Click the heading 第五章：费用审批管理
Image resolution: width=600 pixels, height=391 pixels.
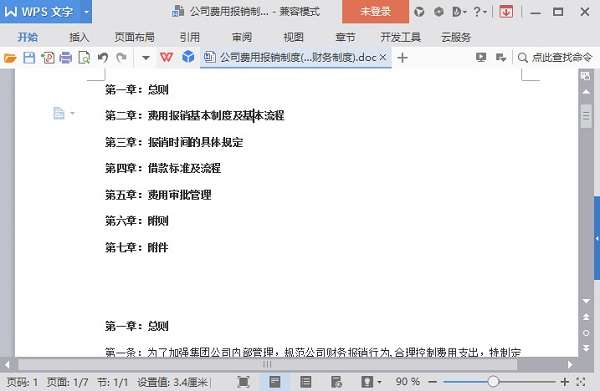click(x=158, y=195)
